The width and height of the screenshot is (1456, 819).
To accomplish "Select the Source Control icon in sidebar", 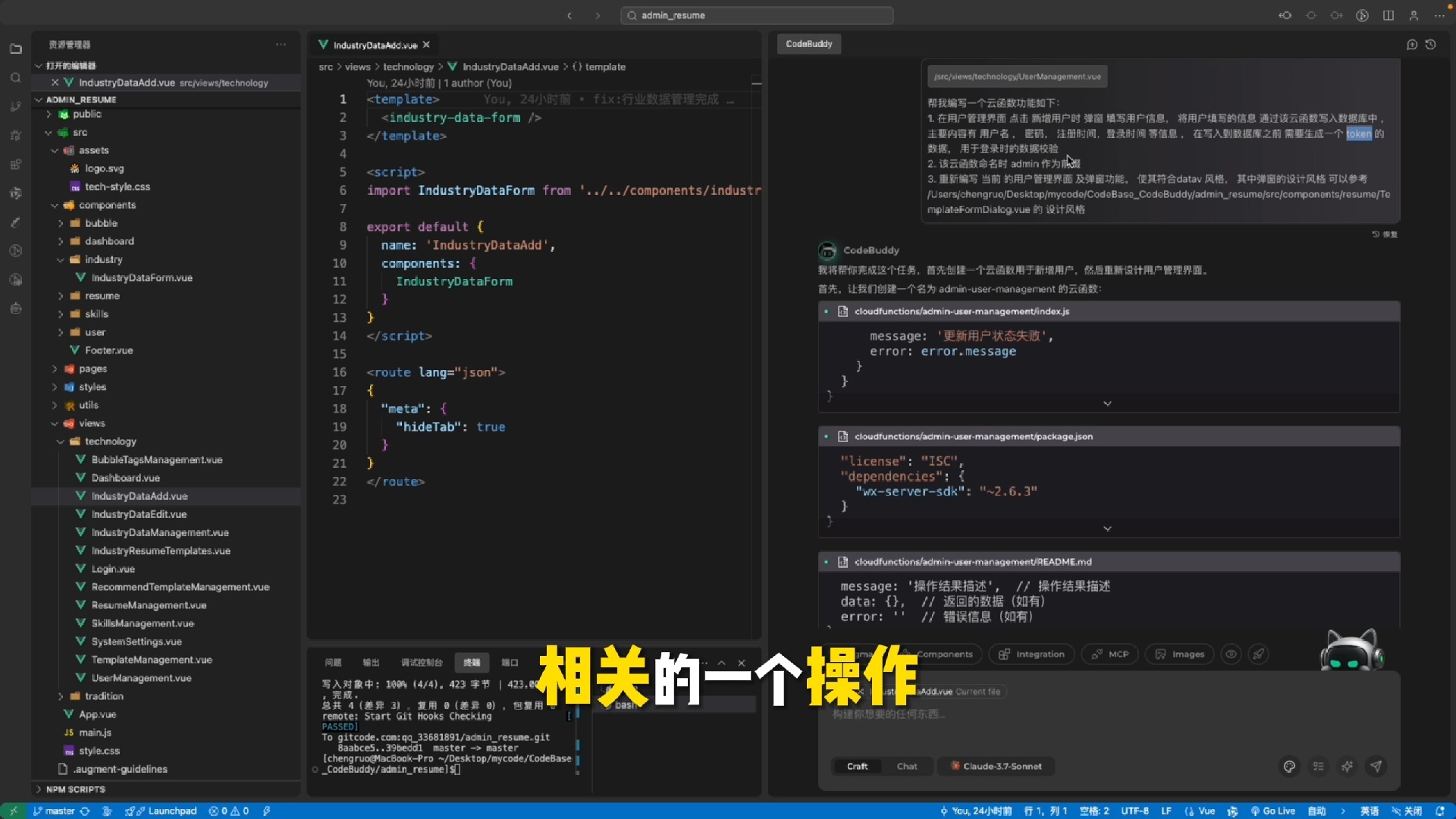I will tap(16, 106).
